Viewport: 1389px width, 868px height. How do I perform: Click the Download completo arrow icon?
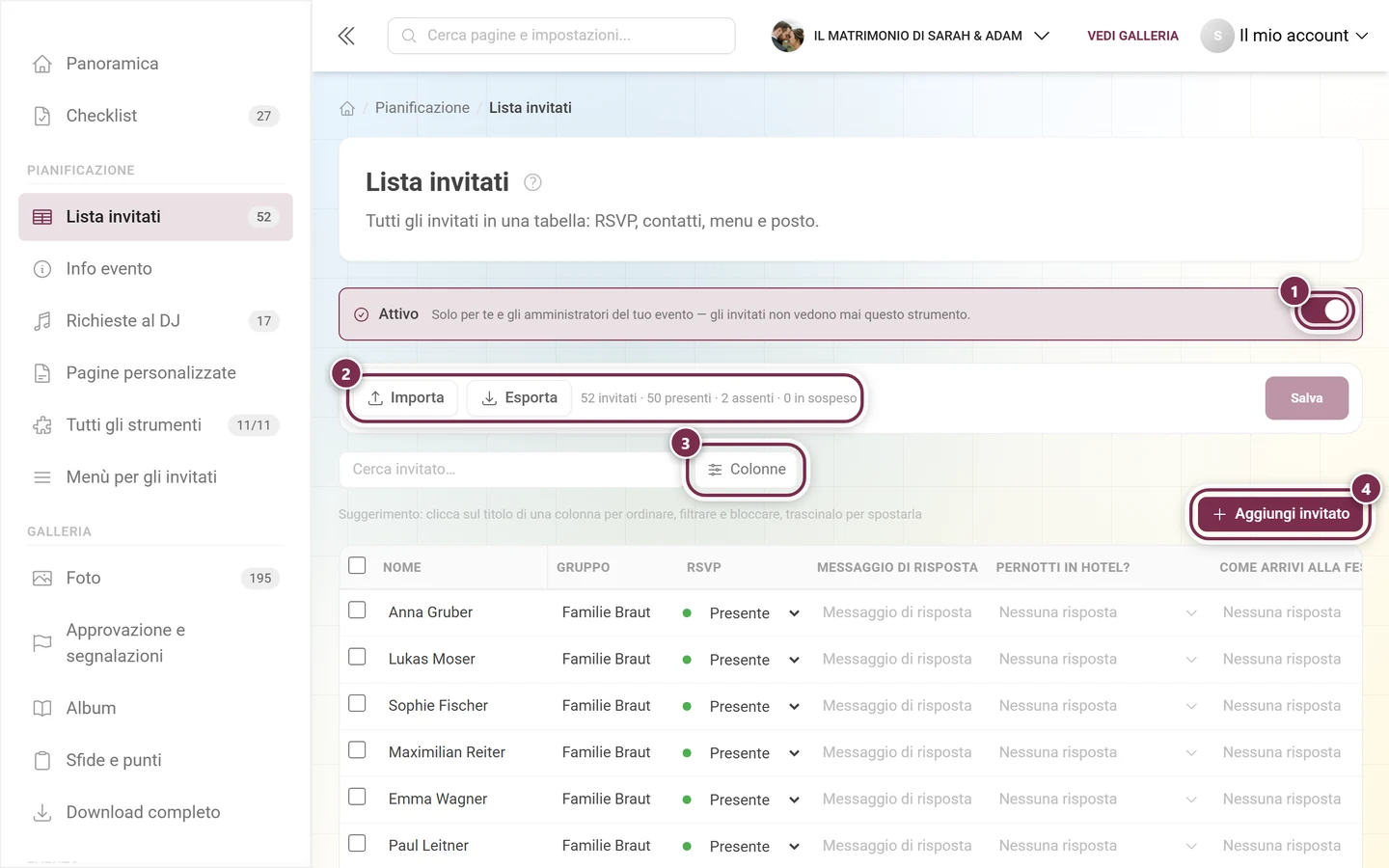click(x=42, y=813)
